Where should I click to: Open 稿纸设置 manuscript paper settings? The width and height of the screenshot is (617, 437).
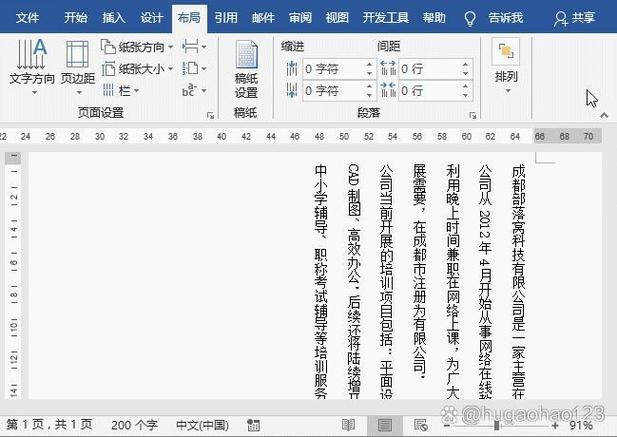coord(246,69)
